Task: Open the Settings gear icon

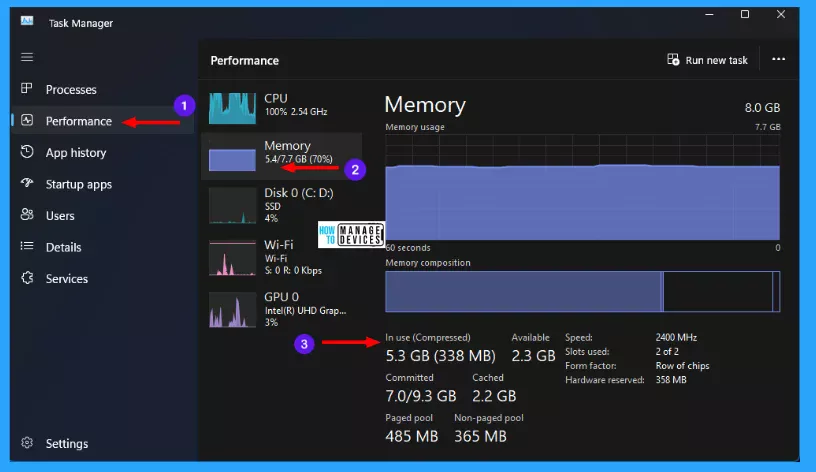Action: pyautogui.click(x=27, y=443)
